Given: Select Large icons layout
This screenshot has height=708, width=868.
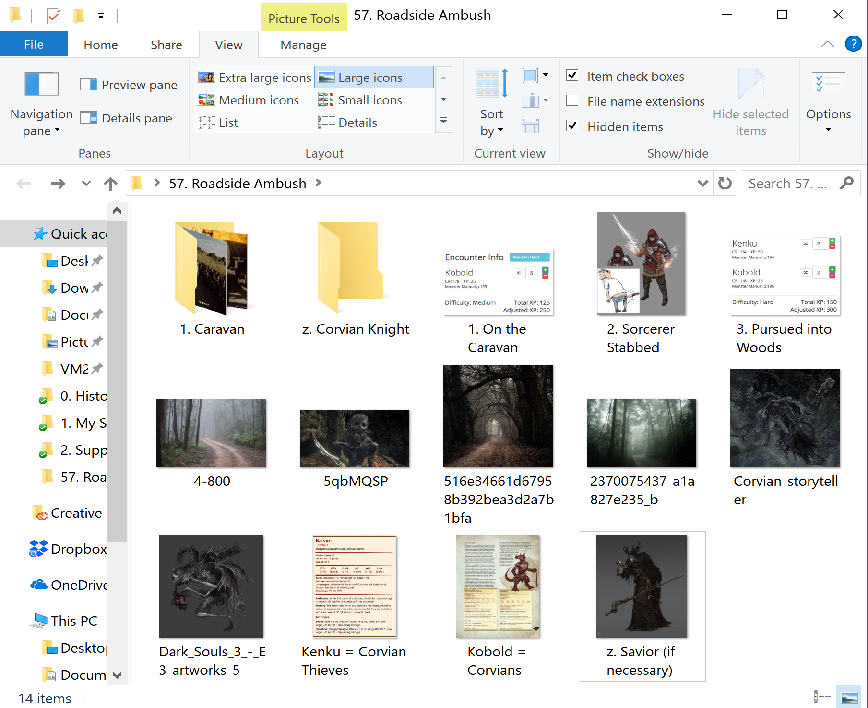Looking at the screenshot, I should click(374, 77).
